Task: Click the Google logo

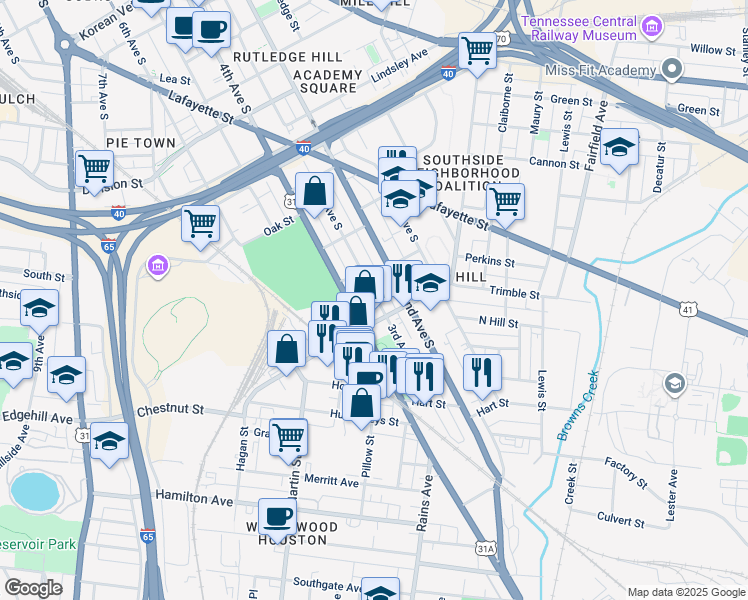Action: [x=33, y=588]
